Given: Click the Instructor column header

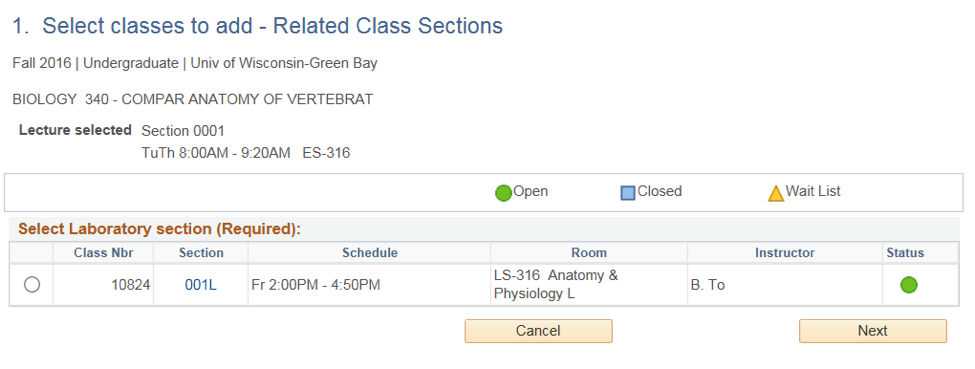Looking at the screenshot, I should [x=785, y=253].
